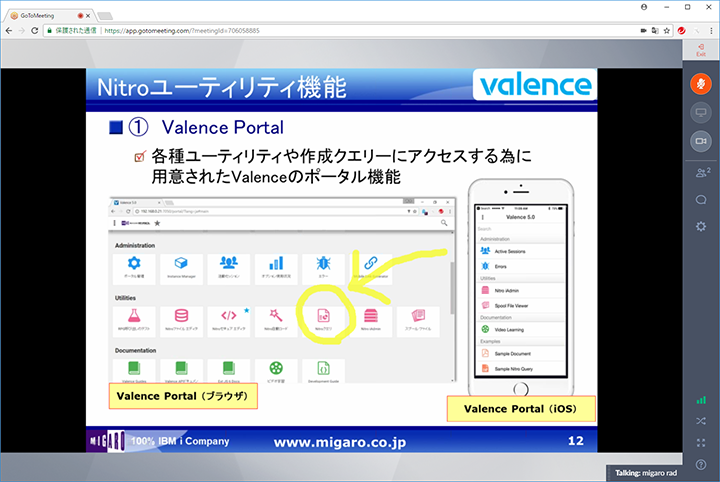The width and height of the screenshot is (720, 482).
Task: Turn on the webcam camera button
Action: (x=701, y=141)
